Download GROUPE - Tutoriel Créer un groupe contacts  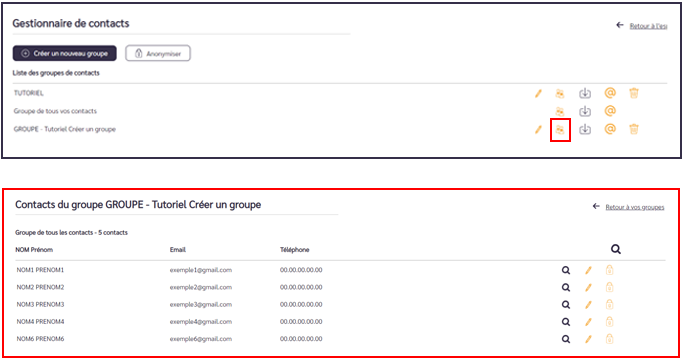(x=585, y=129)
